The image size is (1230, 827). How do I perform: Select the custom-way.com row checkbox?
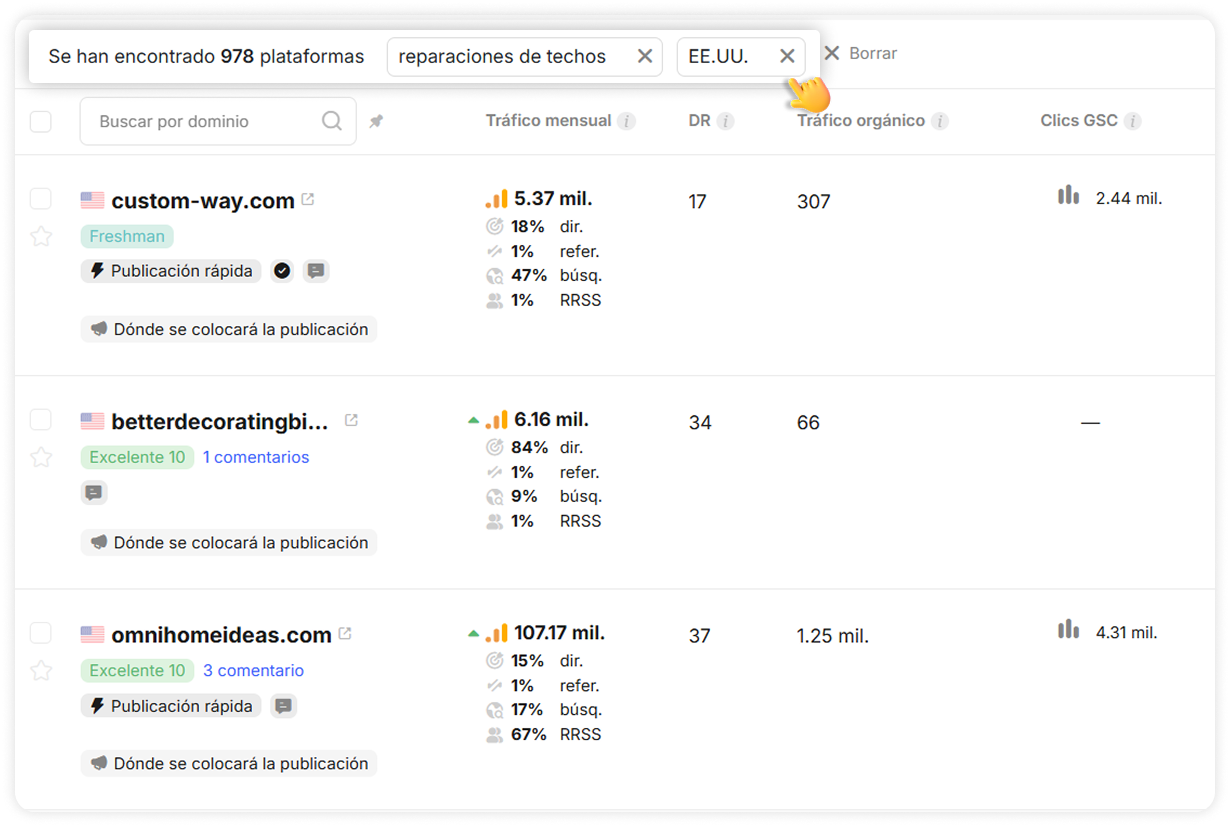pos(40,199)
